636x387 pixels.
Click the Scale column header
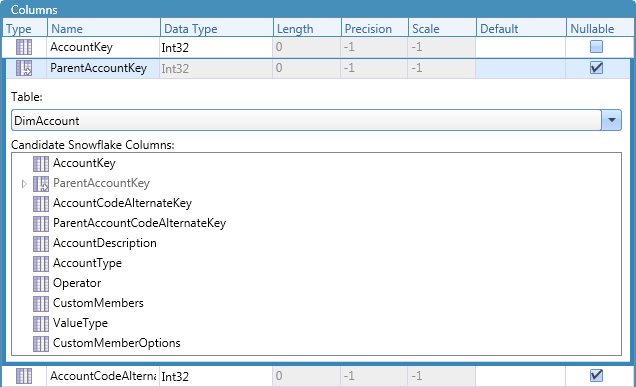(x=443, y=28)
